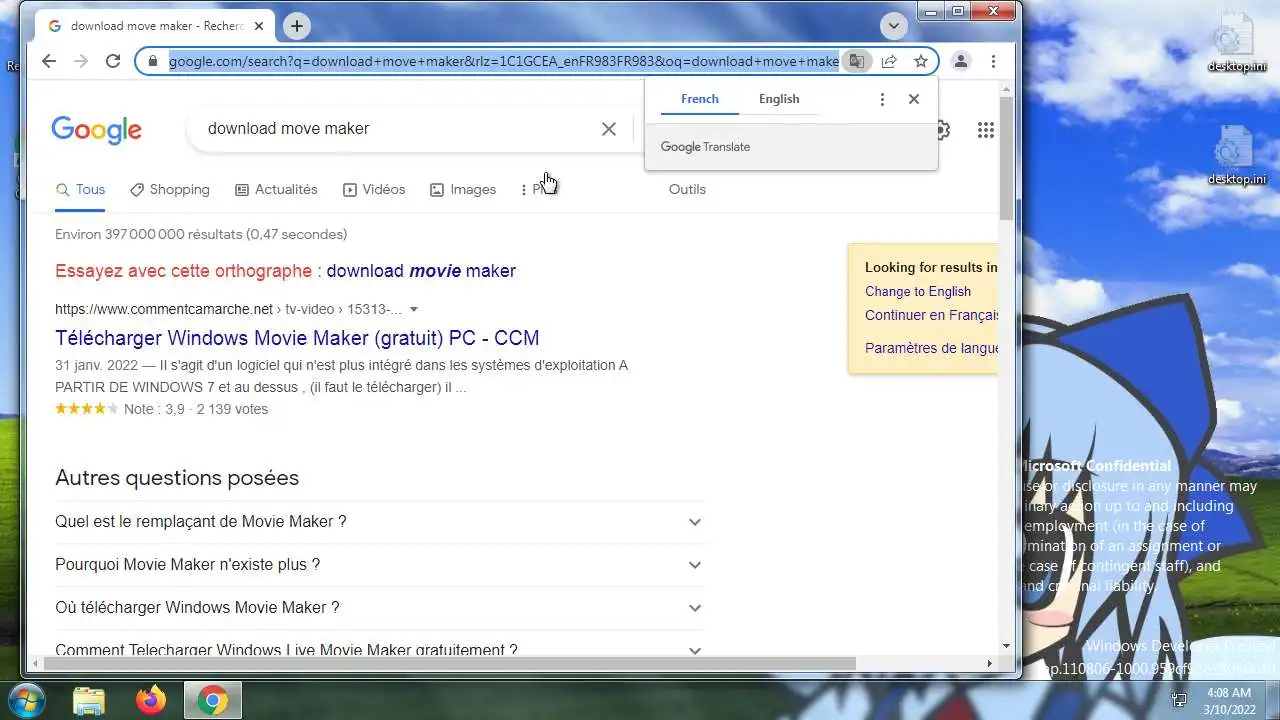
Task: Open the Windows Start menu
Action: 27,700
